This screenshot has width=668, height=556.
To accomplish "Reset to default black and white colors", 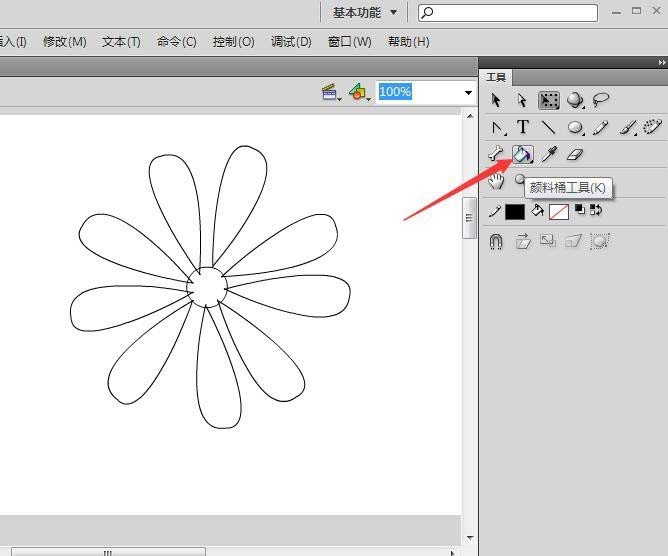I will pyautogui.click(x=580, y=210).
